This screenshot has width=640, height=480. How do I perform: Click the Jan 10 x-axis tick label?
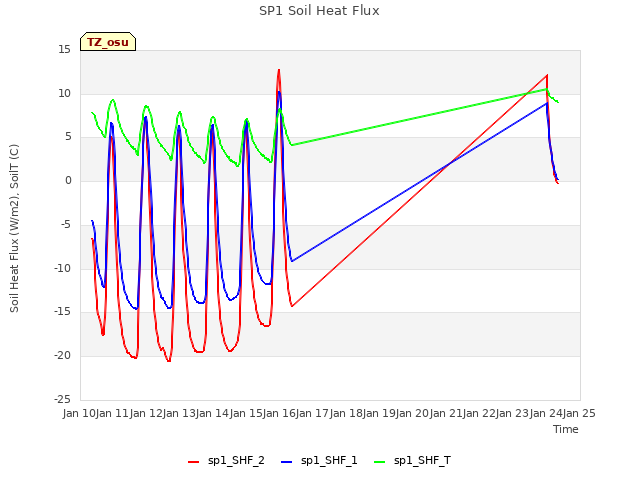[x=80, y=413]
